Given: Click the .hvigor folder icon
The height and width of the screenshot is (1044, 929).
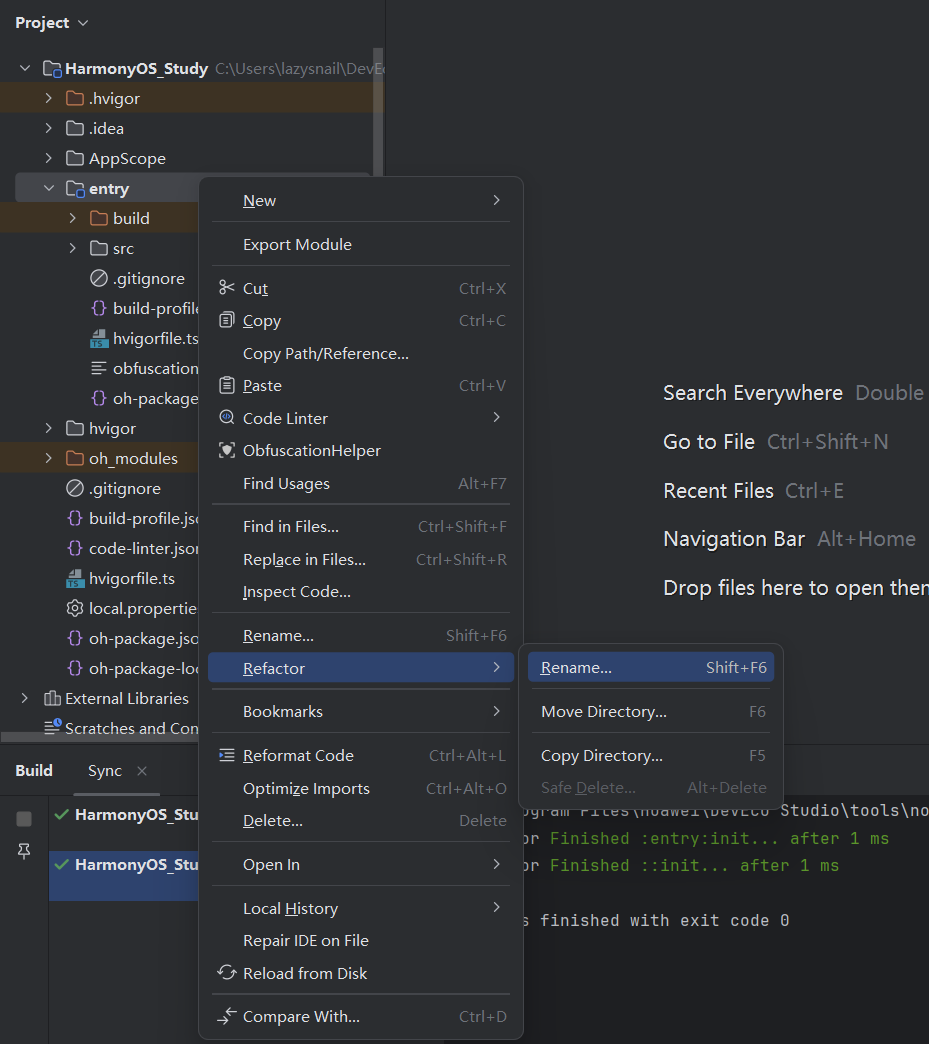Looking at the screenshot, I should point(75,99).
